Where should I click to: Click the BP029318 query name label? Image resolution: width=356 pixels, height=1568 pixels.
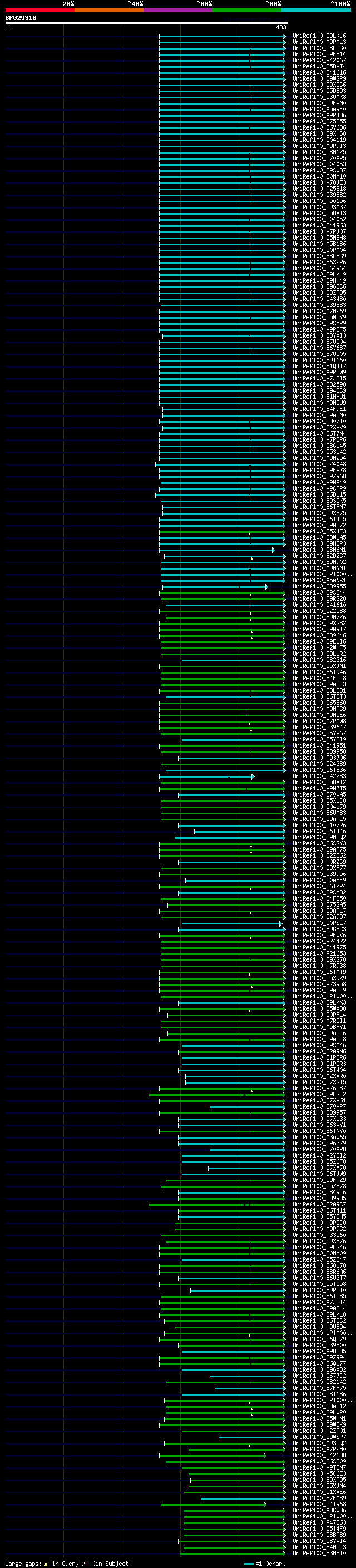click(21, 18)
